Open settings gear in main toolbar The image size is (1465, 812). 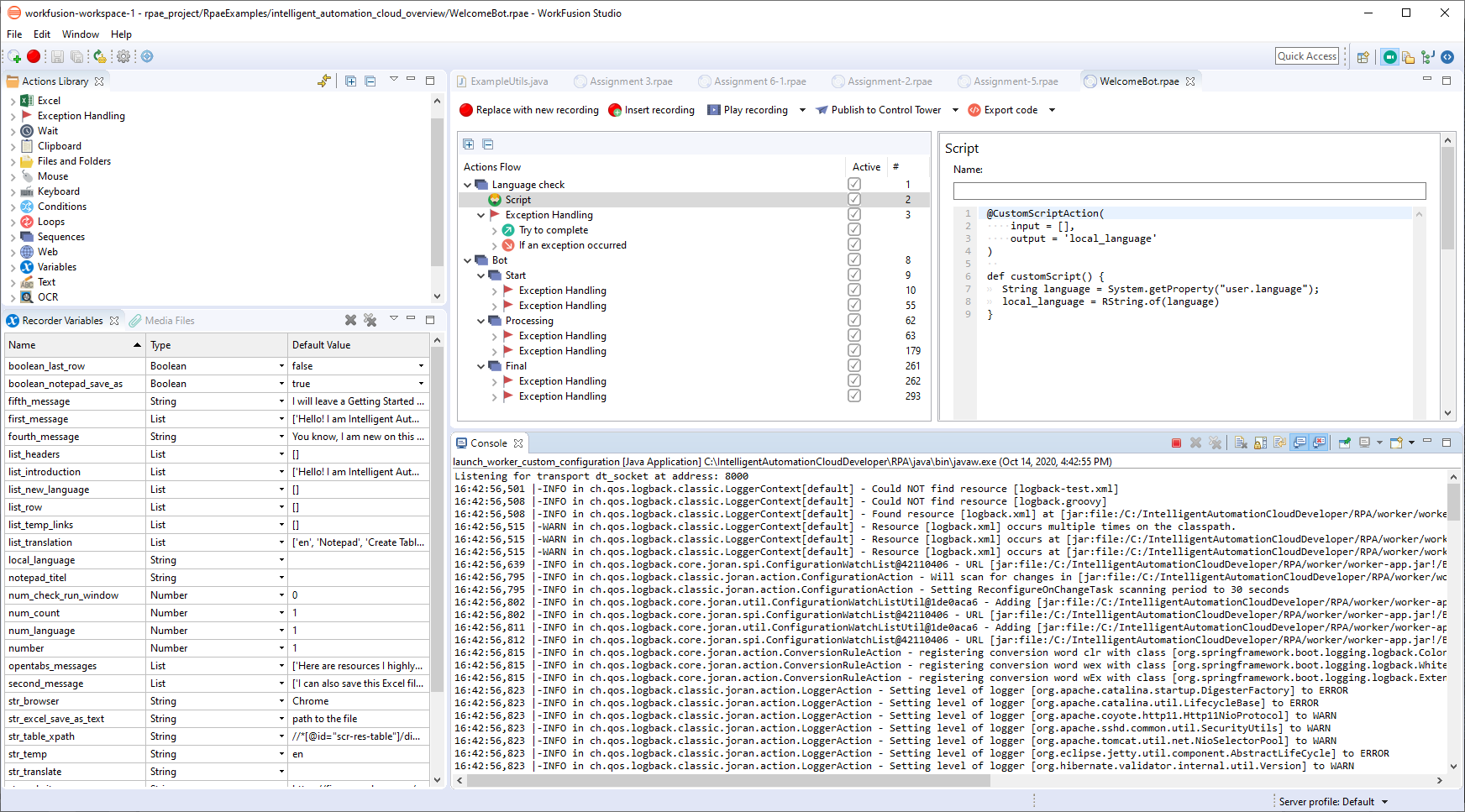pos(123,56)
